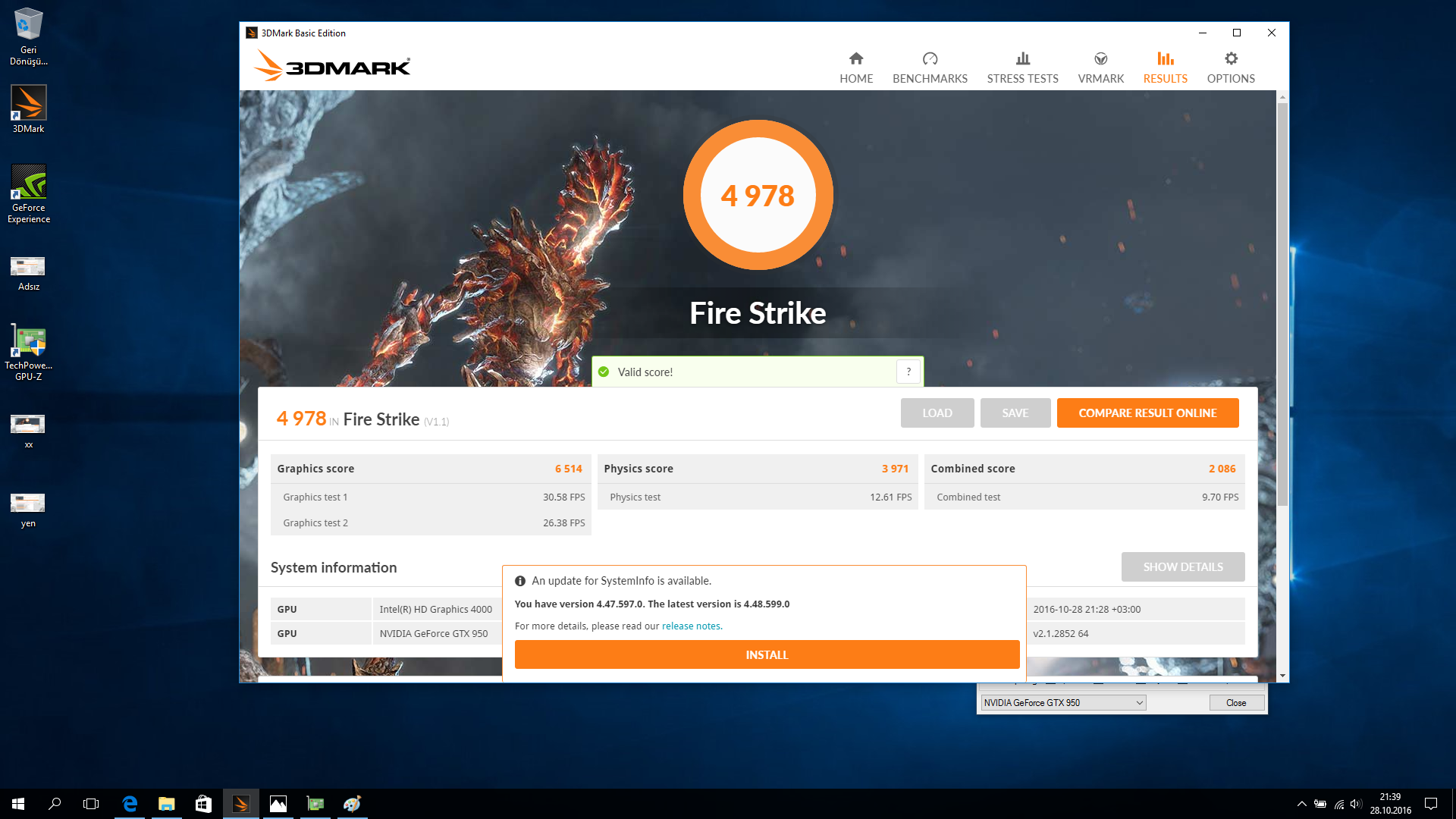Open Microsoft Edge from taskbar

pos(130,804)
